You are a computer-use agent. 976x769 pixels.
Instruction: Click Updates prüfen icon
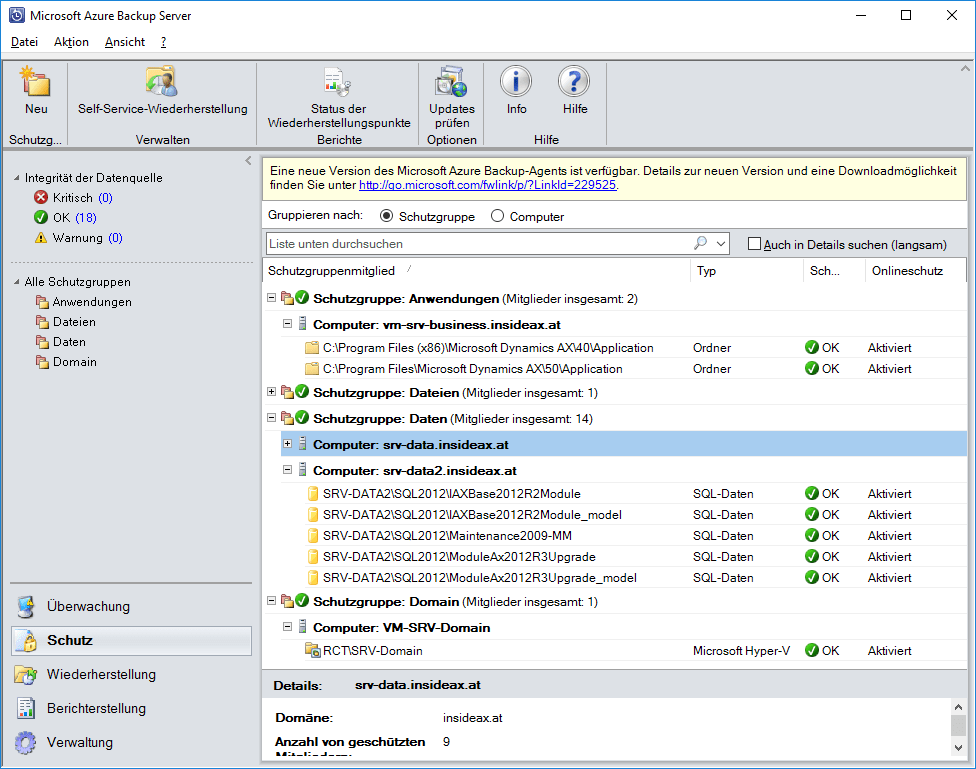(x=452, y=83)
